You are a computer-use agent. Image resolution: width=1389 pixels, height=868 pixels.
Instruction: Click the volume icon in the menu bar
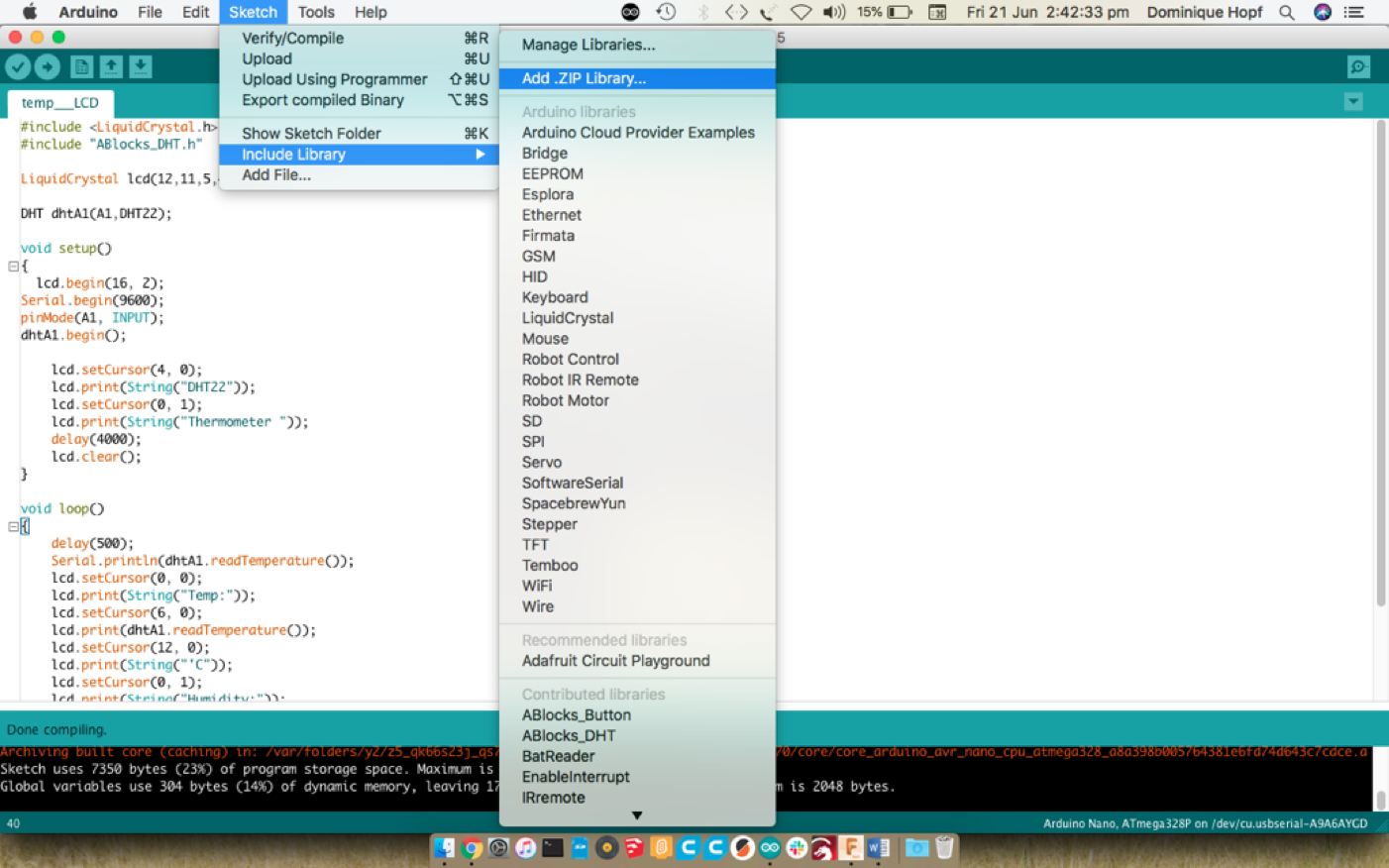coord(834,12)
